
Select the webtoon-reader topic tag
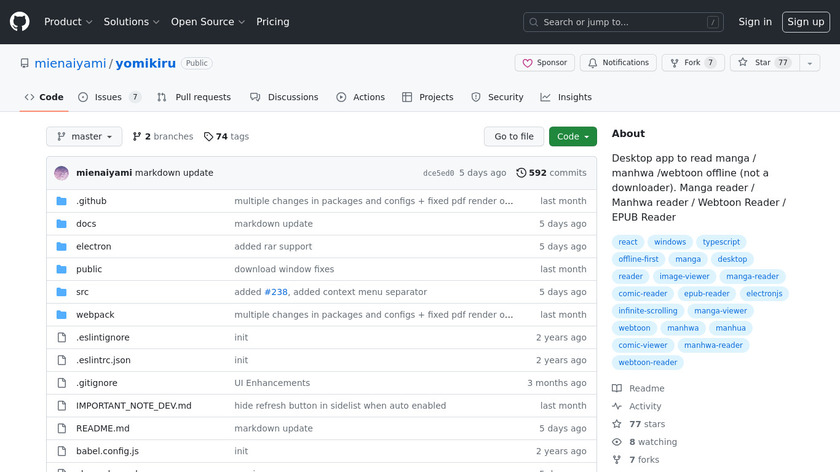click(x=648, y=362)
